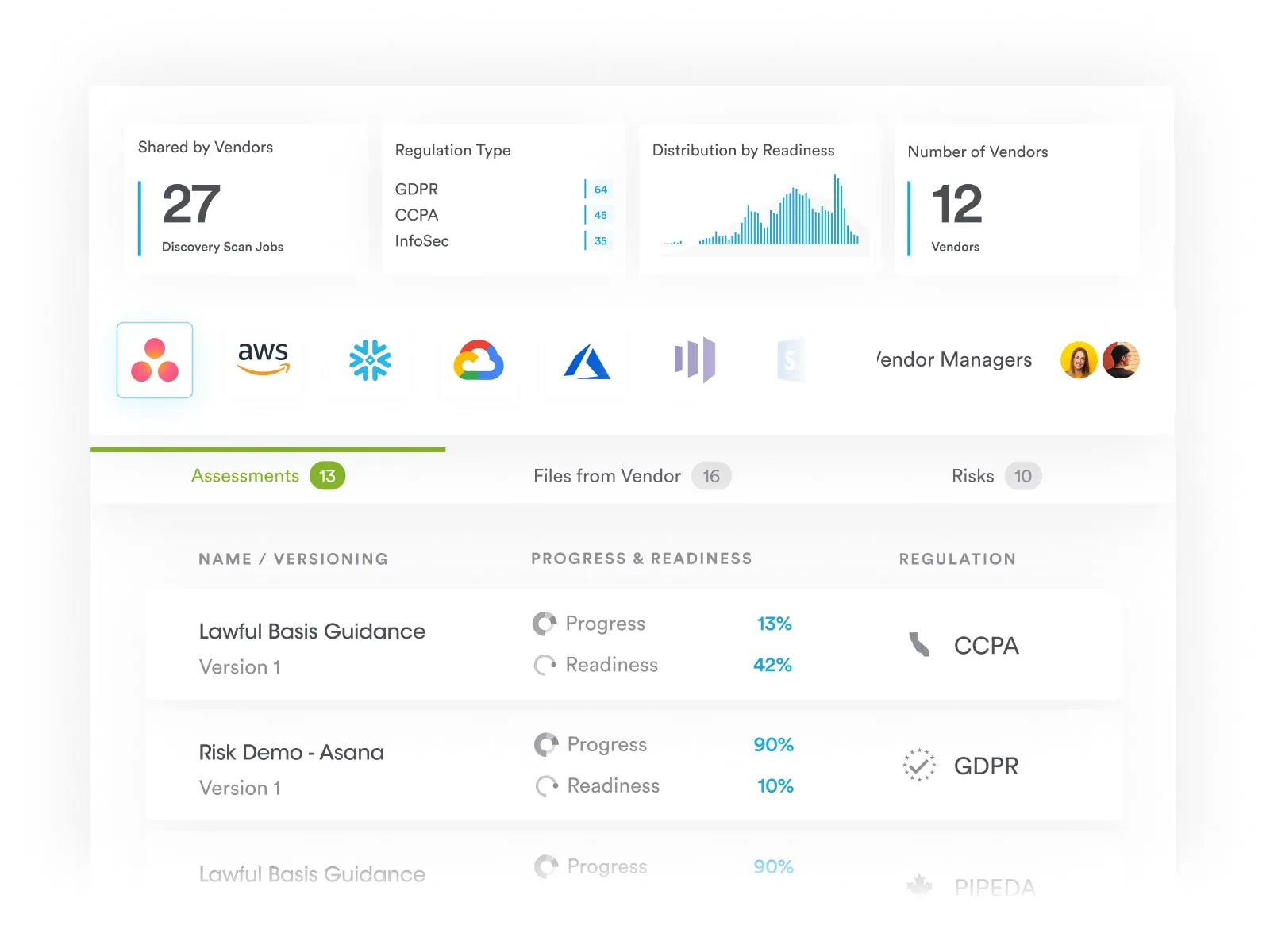1270x952 pixels.
Task: Select the faded SharePoint vendor icon
Action: pos(791,360)
